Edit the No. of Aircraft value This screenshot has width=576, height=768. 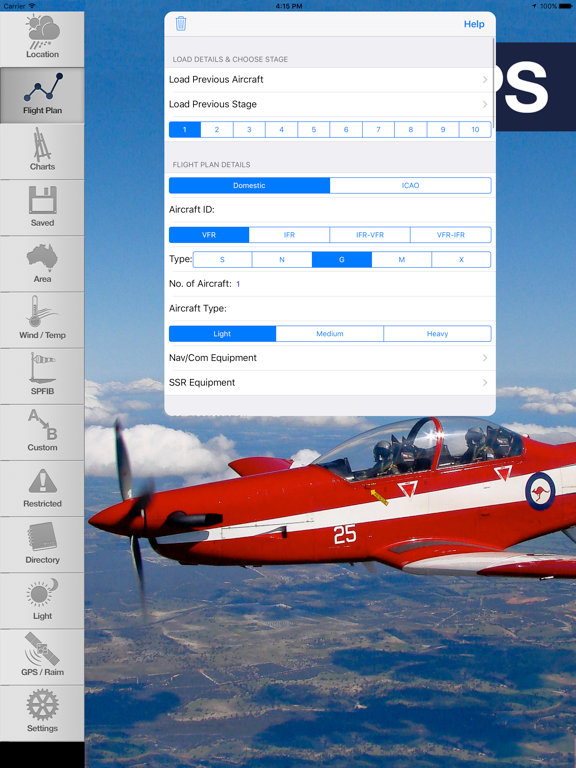pyautogui.click(x=238, y=284)
